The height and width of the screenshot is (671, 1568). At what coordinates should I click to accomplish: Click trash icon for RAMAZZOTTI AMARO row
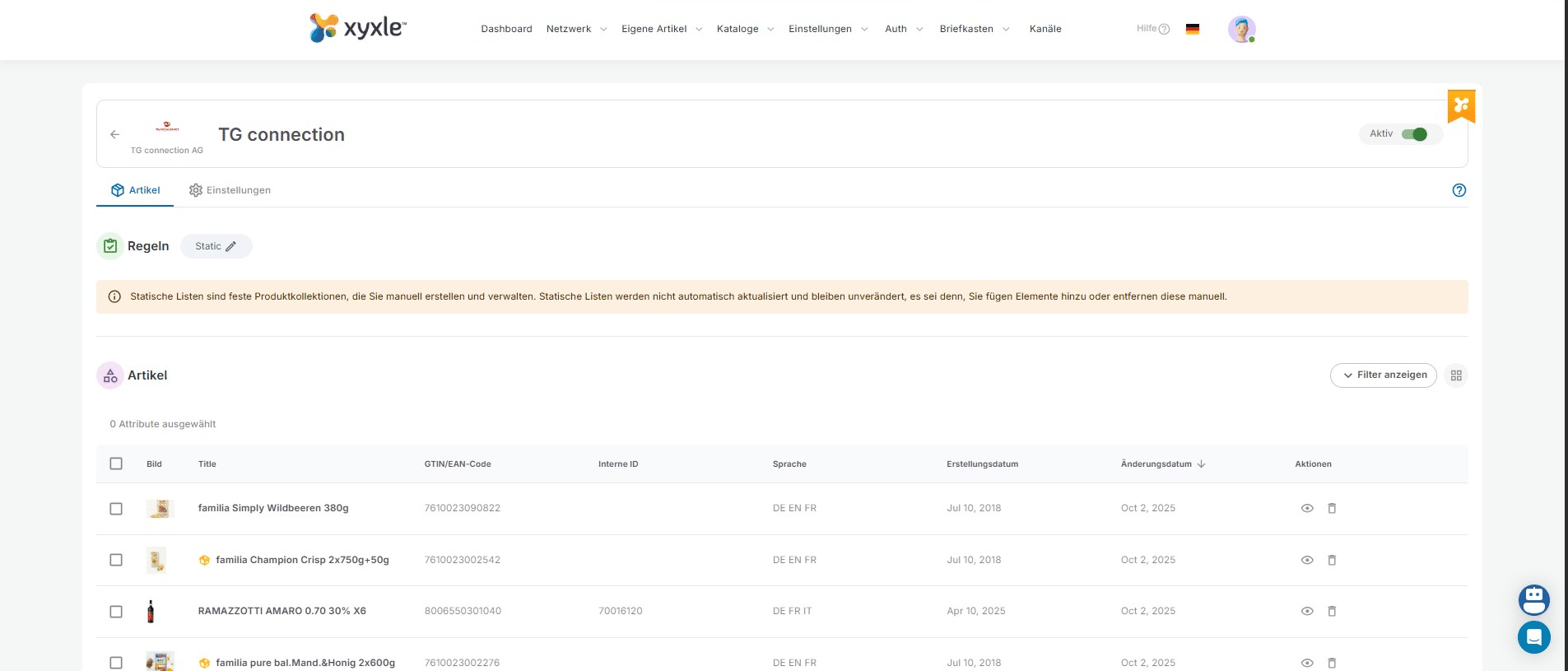(x=1331, y=611)
